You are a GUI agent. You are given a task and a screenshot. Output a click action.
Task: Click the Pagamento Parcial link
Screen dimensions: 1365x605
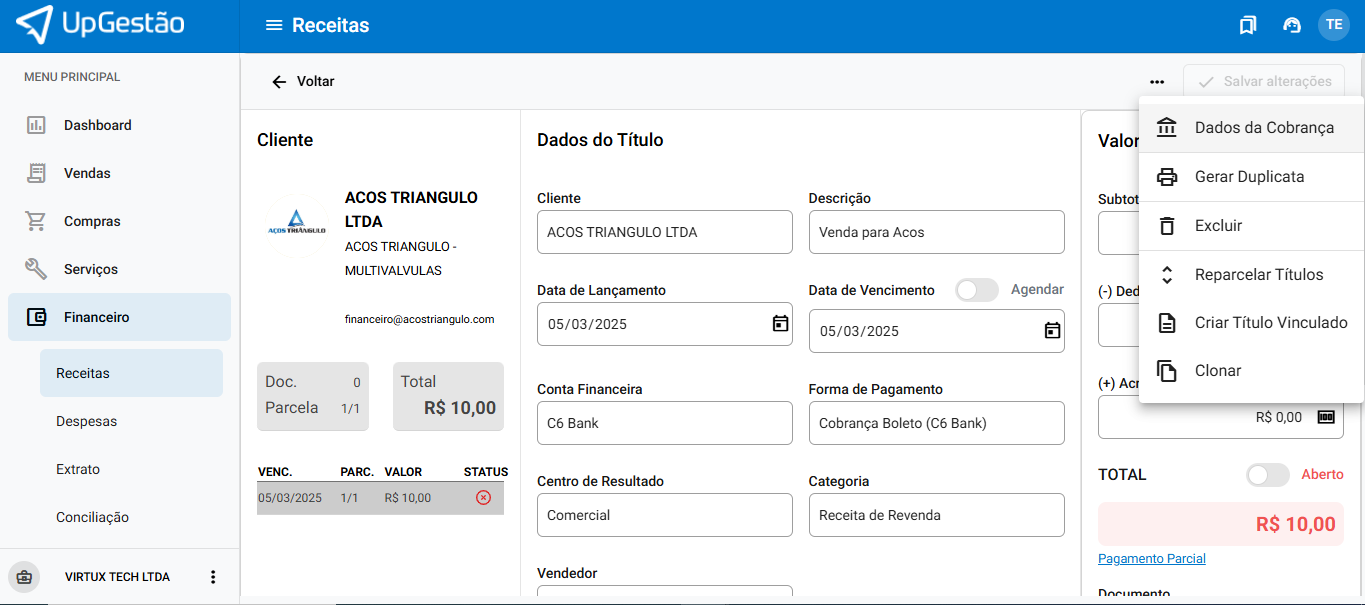click(1151, 559)
